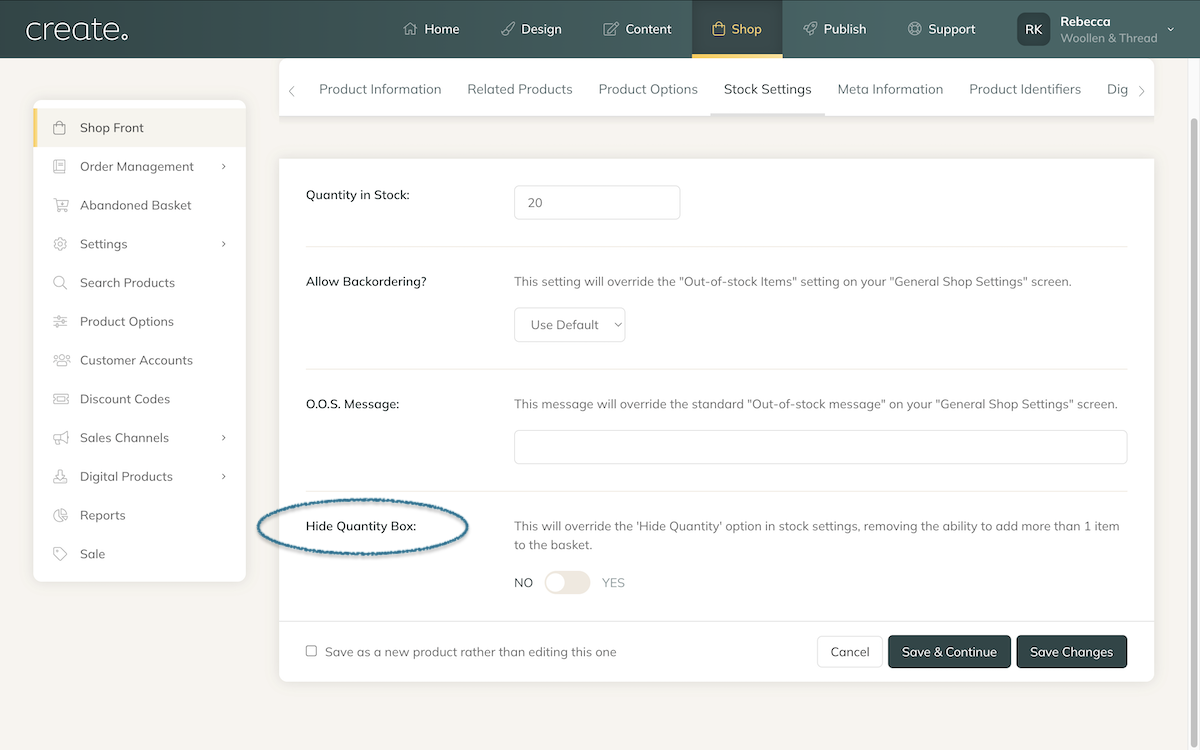This screenshot has width=1200, height=750.
Task: Click the Save Changes button
Action: pyautogui.click(x=1071, y=652)
